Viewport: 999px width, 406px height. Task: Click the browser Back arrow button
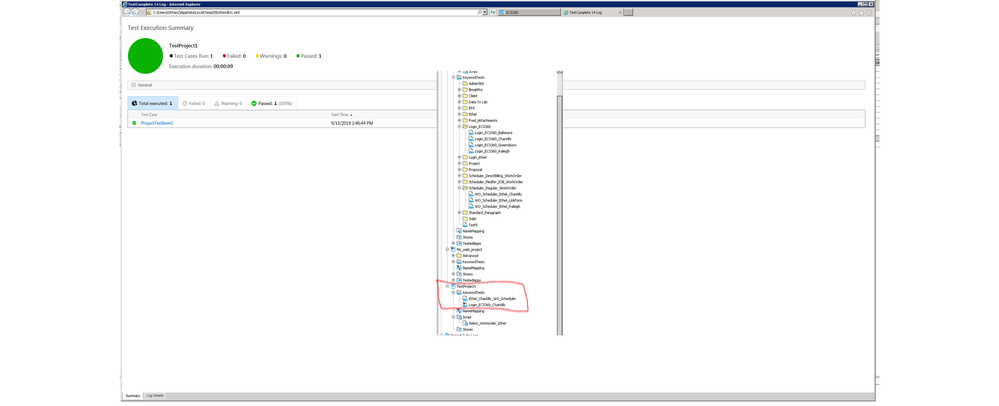coord(126,13)
